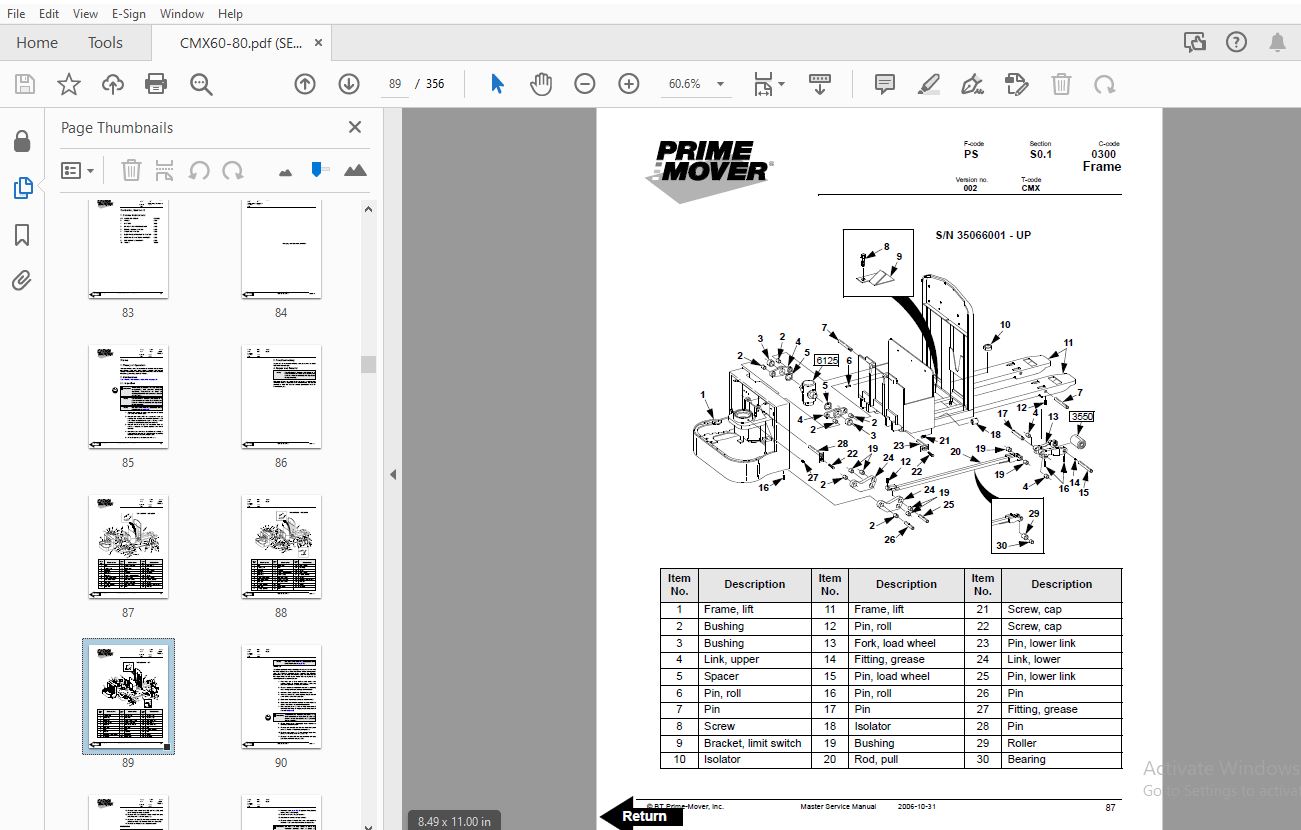1301x830 pixels.
Task: Click the current page number field
Action: (x=395, y=84)
